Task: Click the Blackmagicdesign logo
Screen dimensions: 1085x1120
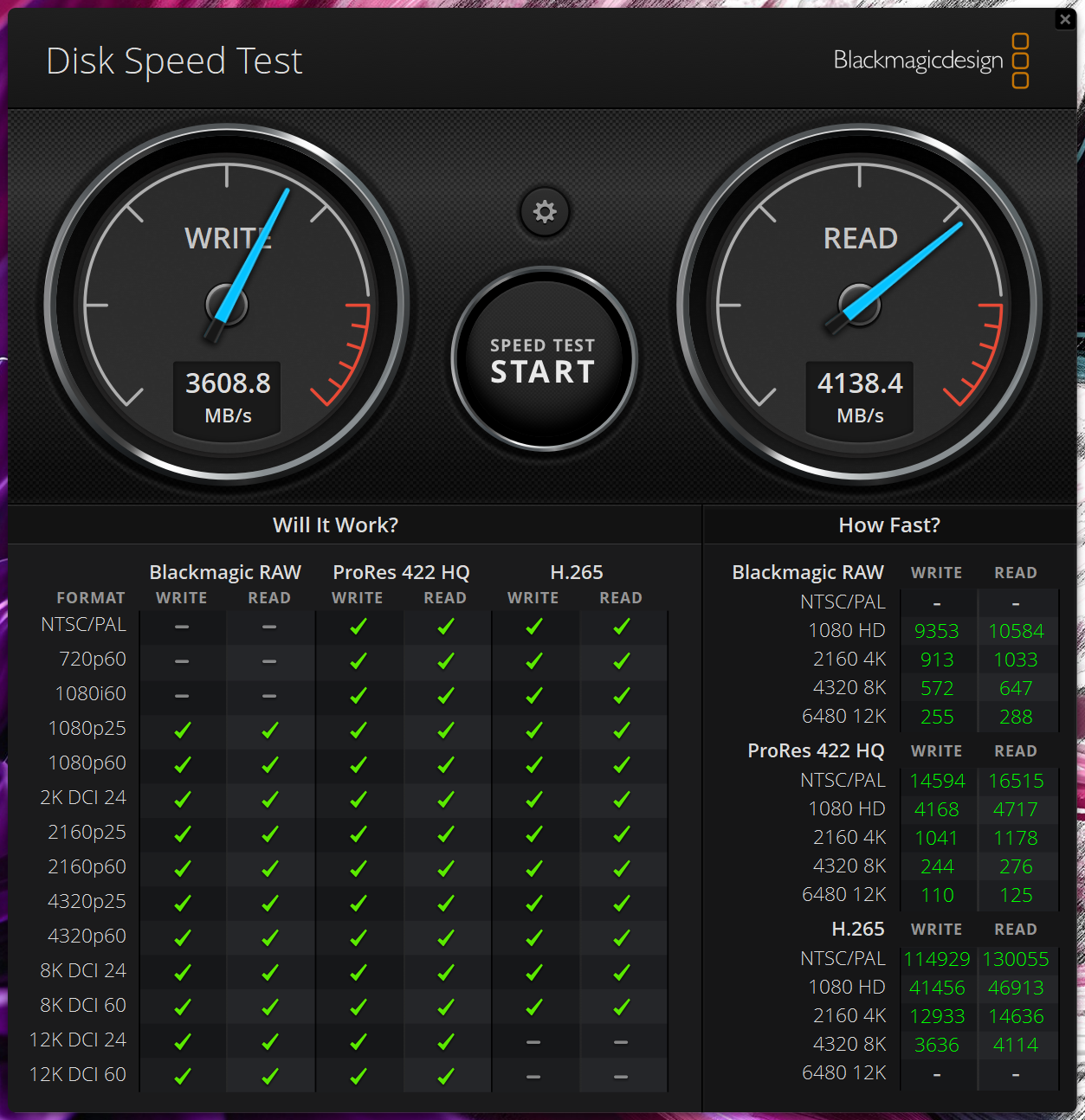Action: tap(931, 61)
